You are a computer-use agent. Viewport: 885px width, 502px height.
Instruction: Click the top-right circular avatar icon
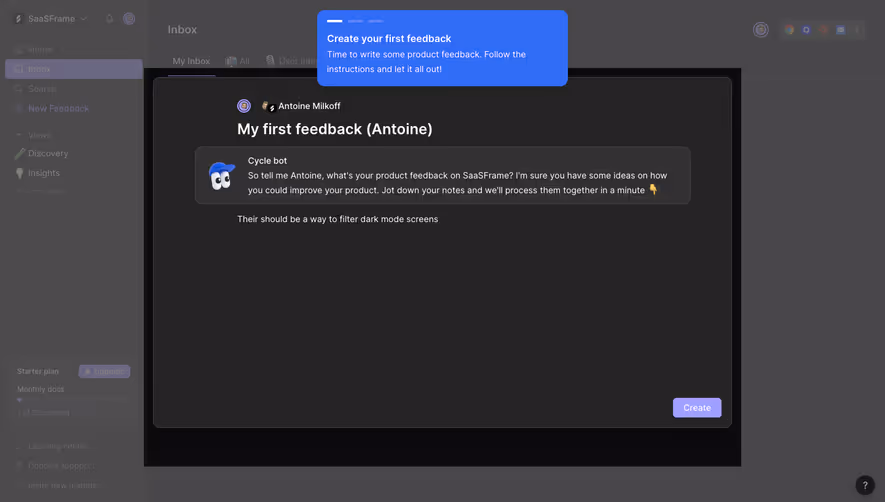point(761,29)
